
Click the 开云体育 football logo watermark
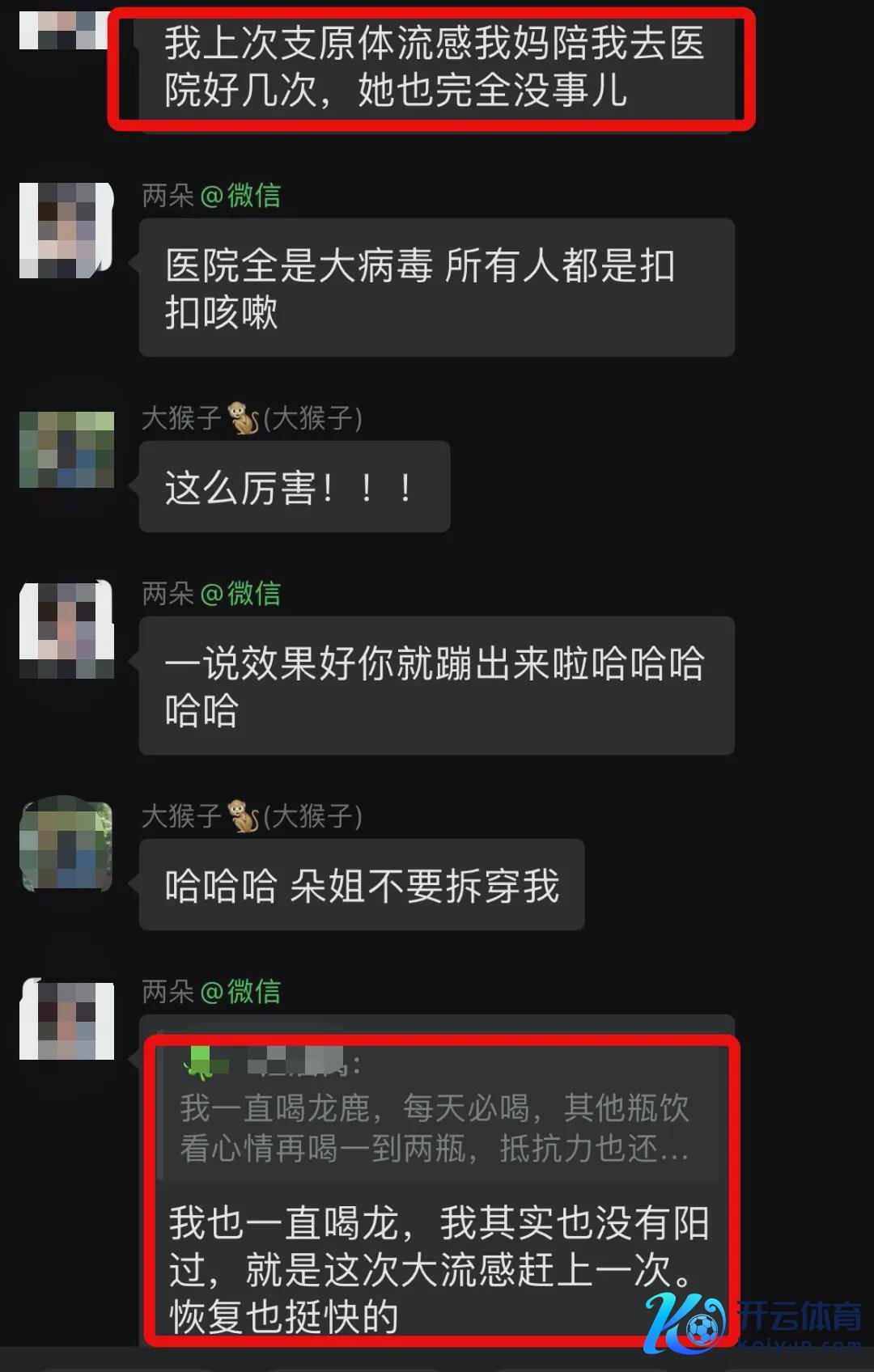[685, 1323]
